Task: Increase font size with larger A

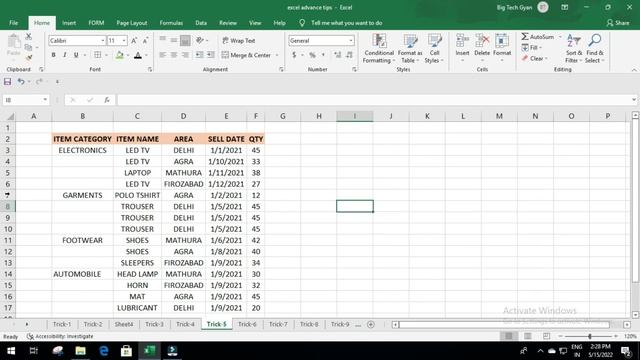Action: 134,40
